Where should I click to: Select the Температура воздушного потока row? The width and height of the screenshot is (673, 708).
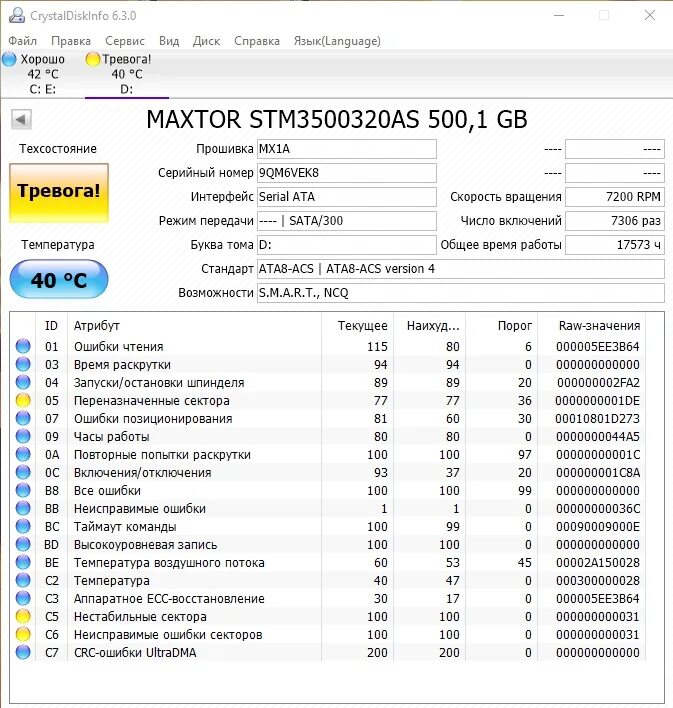click(327, 562)
